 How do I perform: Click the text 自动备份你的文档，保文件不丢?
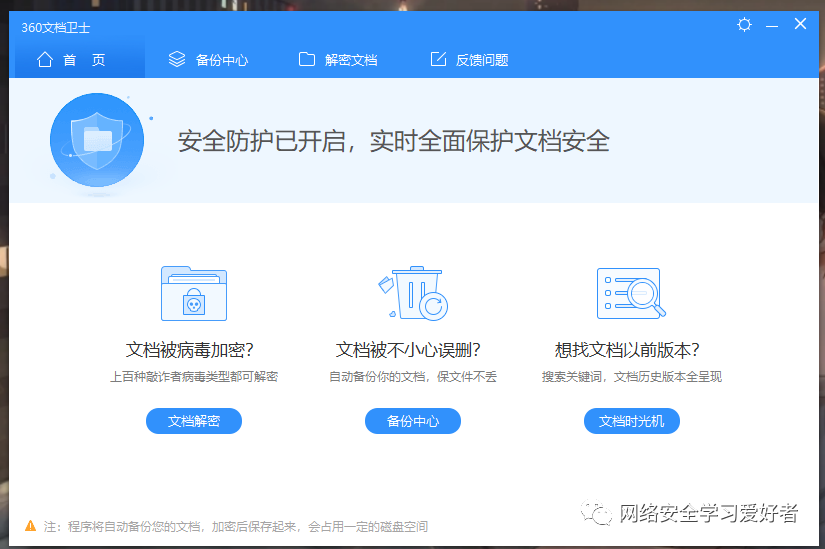click(x=413, y=377)
